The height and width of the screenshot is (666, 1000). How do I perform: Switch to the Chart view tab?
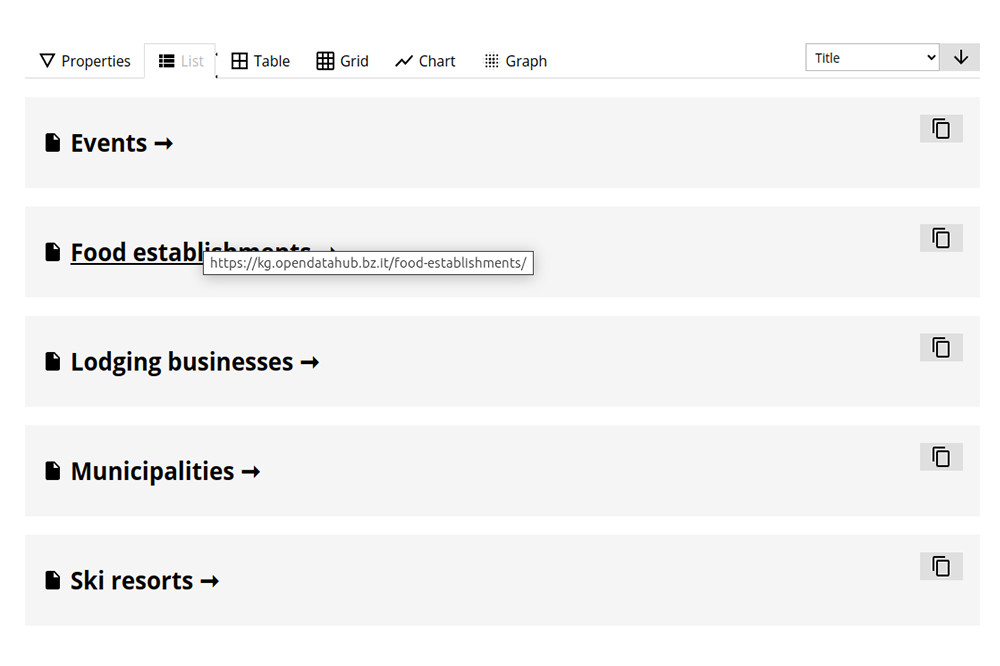click(425, 61)
